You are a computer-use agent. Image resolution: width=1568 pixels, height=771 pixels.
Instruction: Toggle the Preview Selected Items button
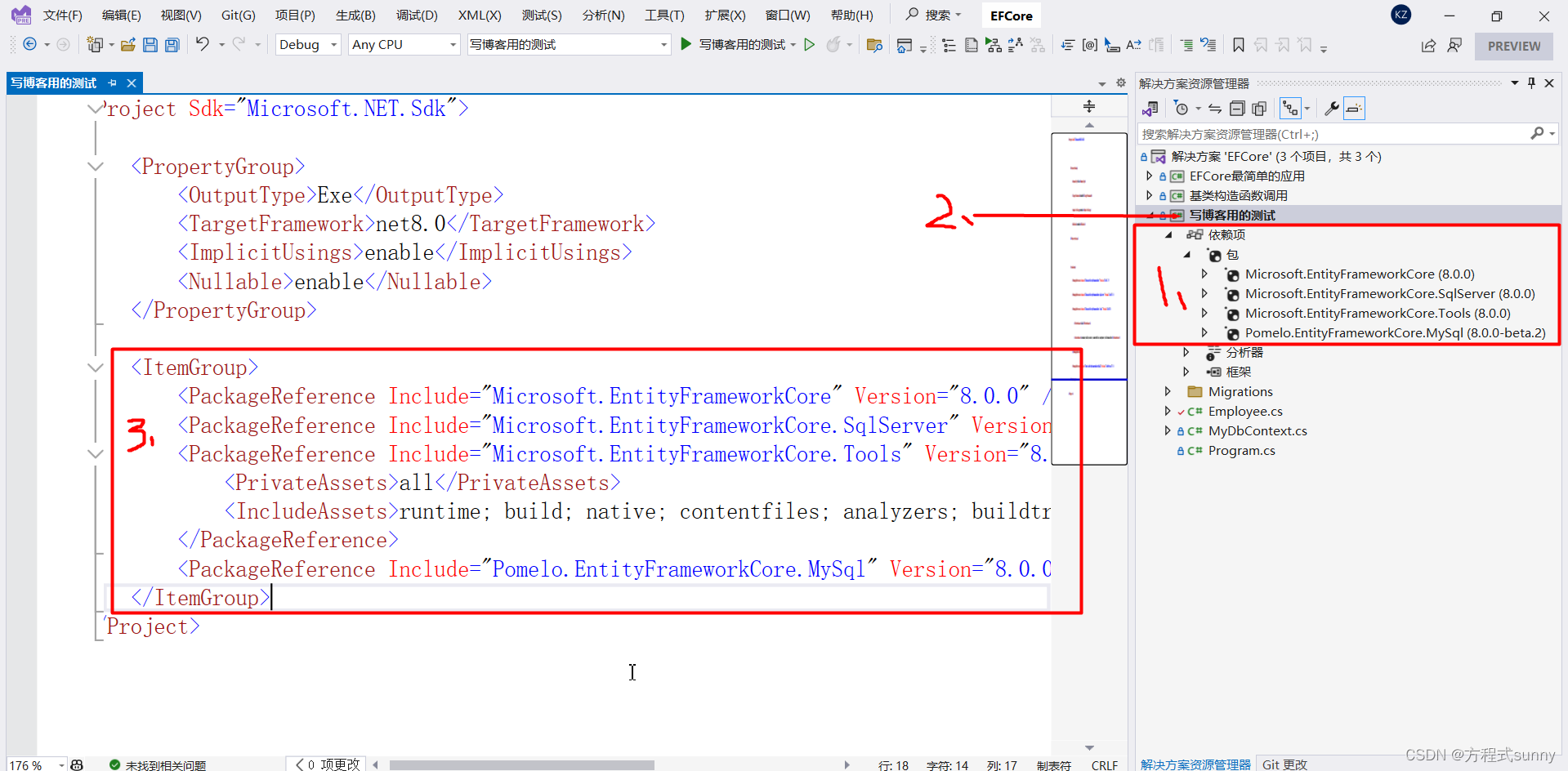[x=1354, y=109]
